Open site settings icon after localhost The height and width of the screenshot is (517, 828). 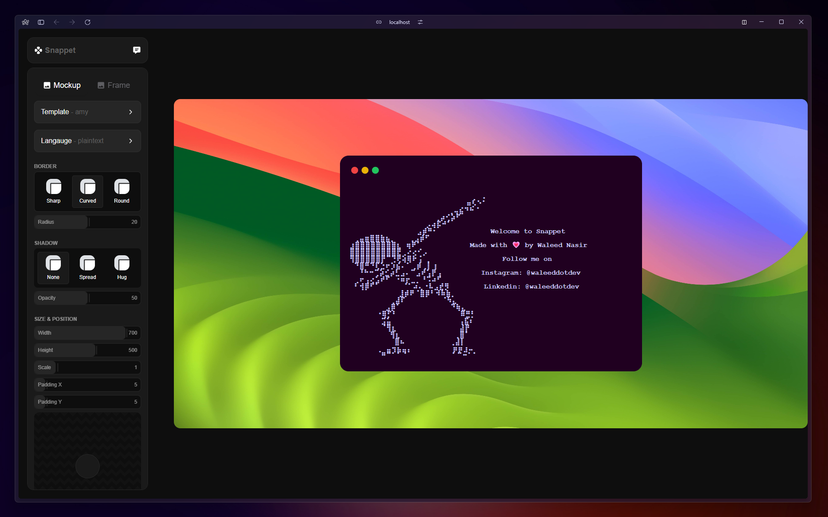coord(420,22)
